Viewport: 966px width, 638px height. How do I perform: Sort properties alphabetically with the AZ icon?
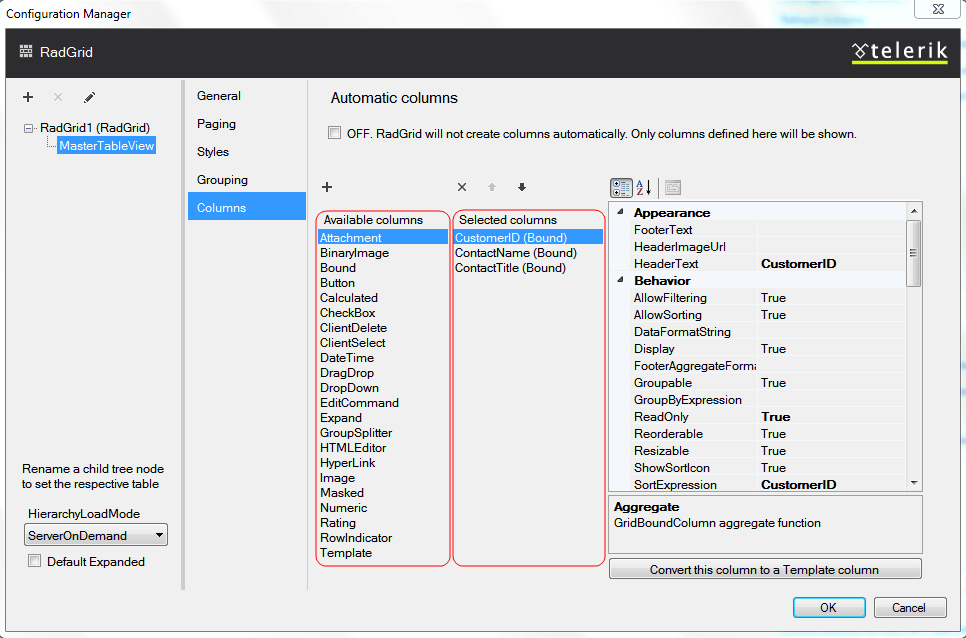pos(644,187)
